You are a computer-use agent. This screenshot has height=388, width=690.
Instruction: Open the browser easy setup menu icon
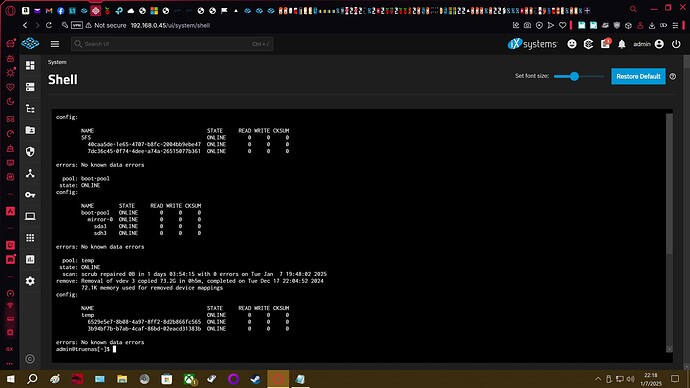tap(675, 26)
